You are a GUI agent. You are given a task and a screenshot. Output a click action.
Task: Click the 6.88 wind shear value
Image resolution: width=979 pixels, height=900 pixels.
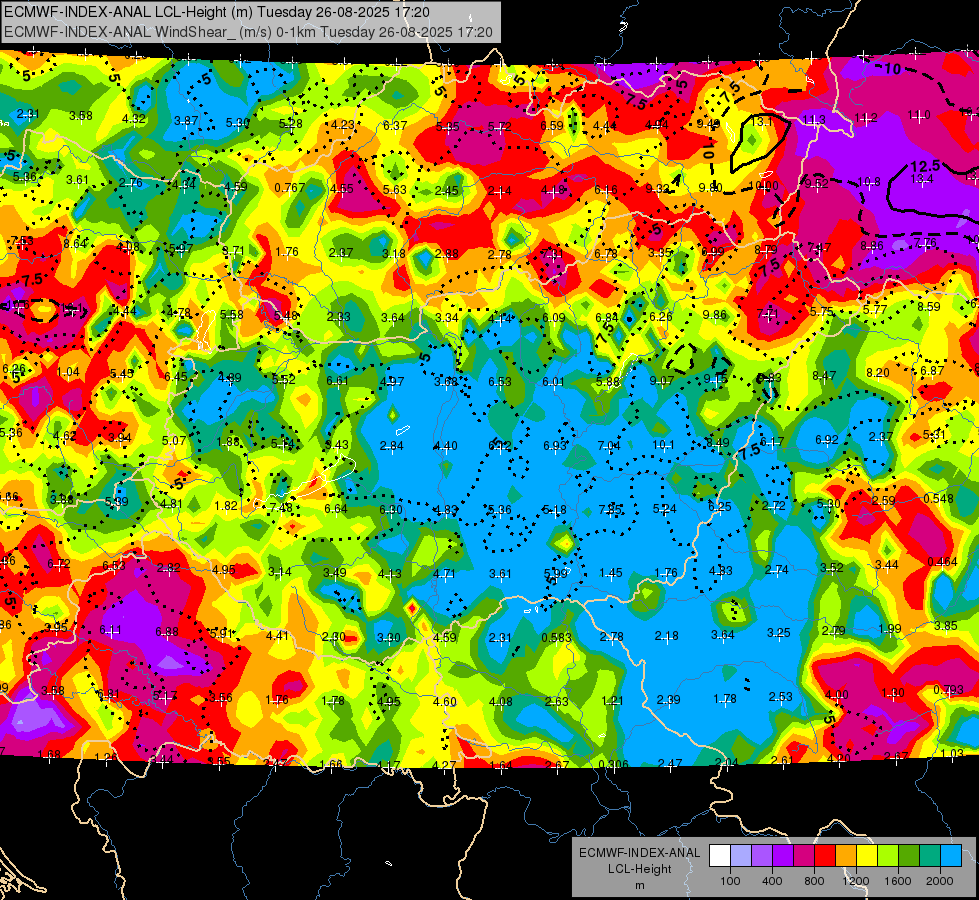point(167,632)
